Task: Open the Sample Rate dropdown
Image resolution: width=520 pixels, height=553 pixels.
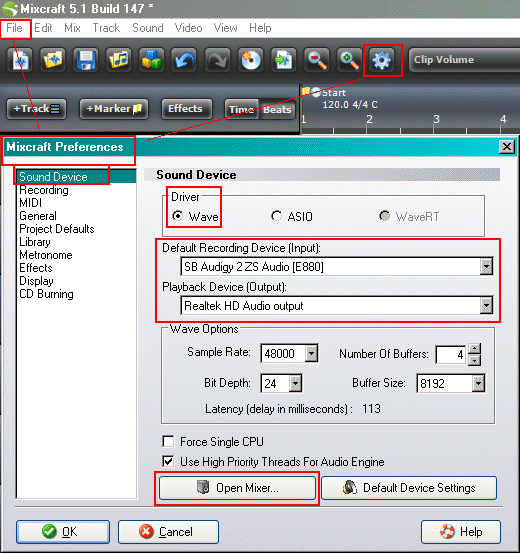Action: point(312,353)
